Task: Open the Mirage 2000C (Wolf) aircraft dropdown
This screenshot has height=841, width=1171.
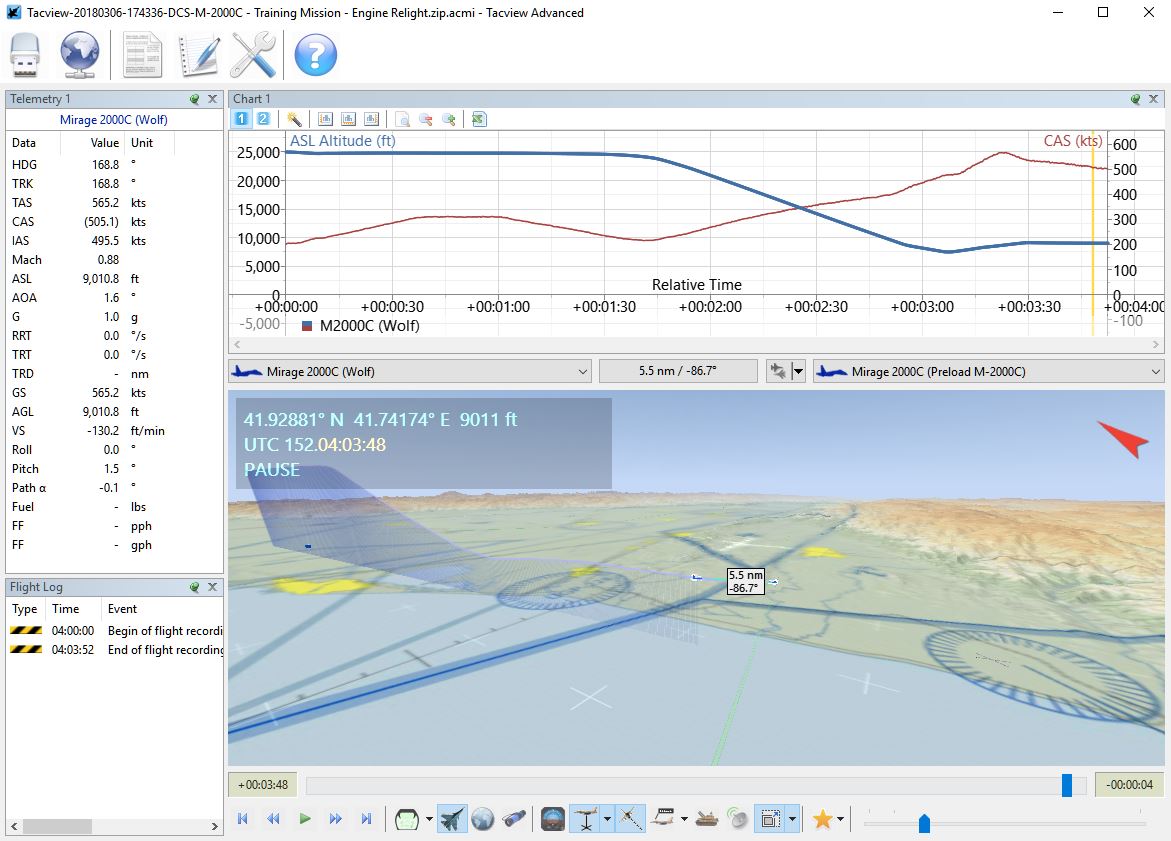Action: point(410,371)
